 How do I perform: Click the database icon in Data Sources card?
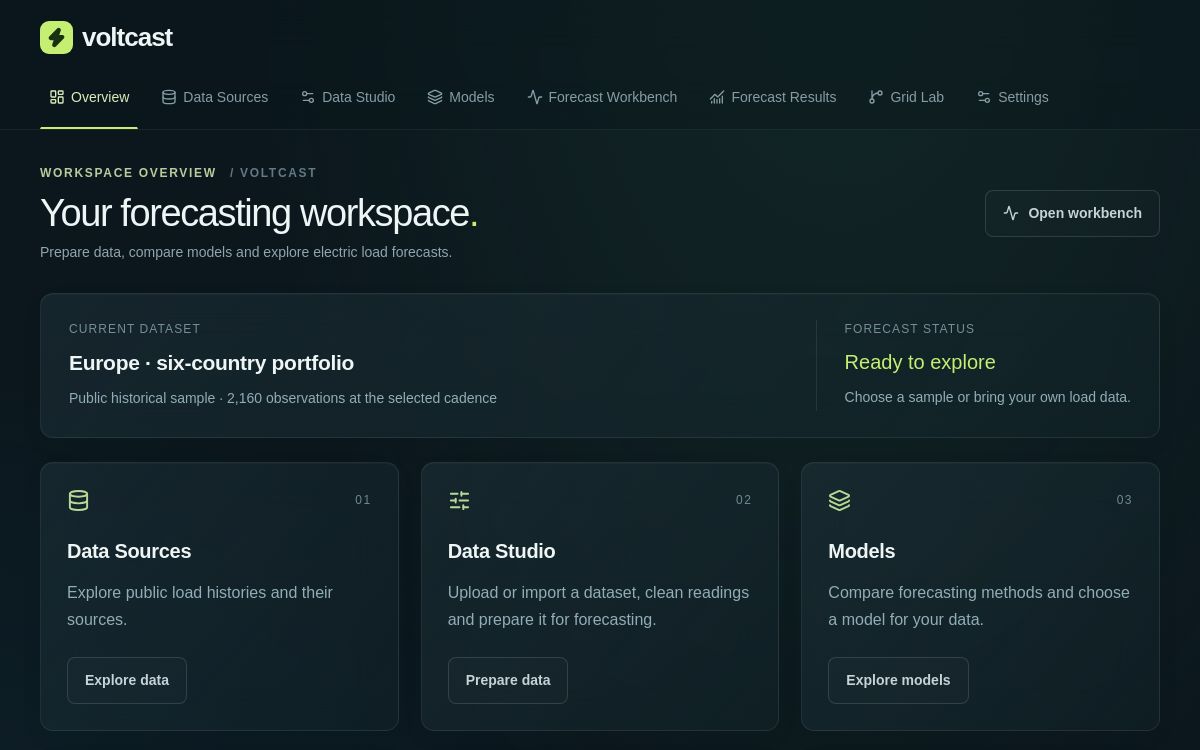point(78,500)
